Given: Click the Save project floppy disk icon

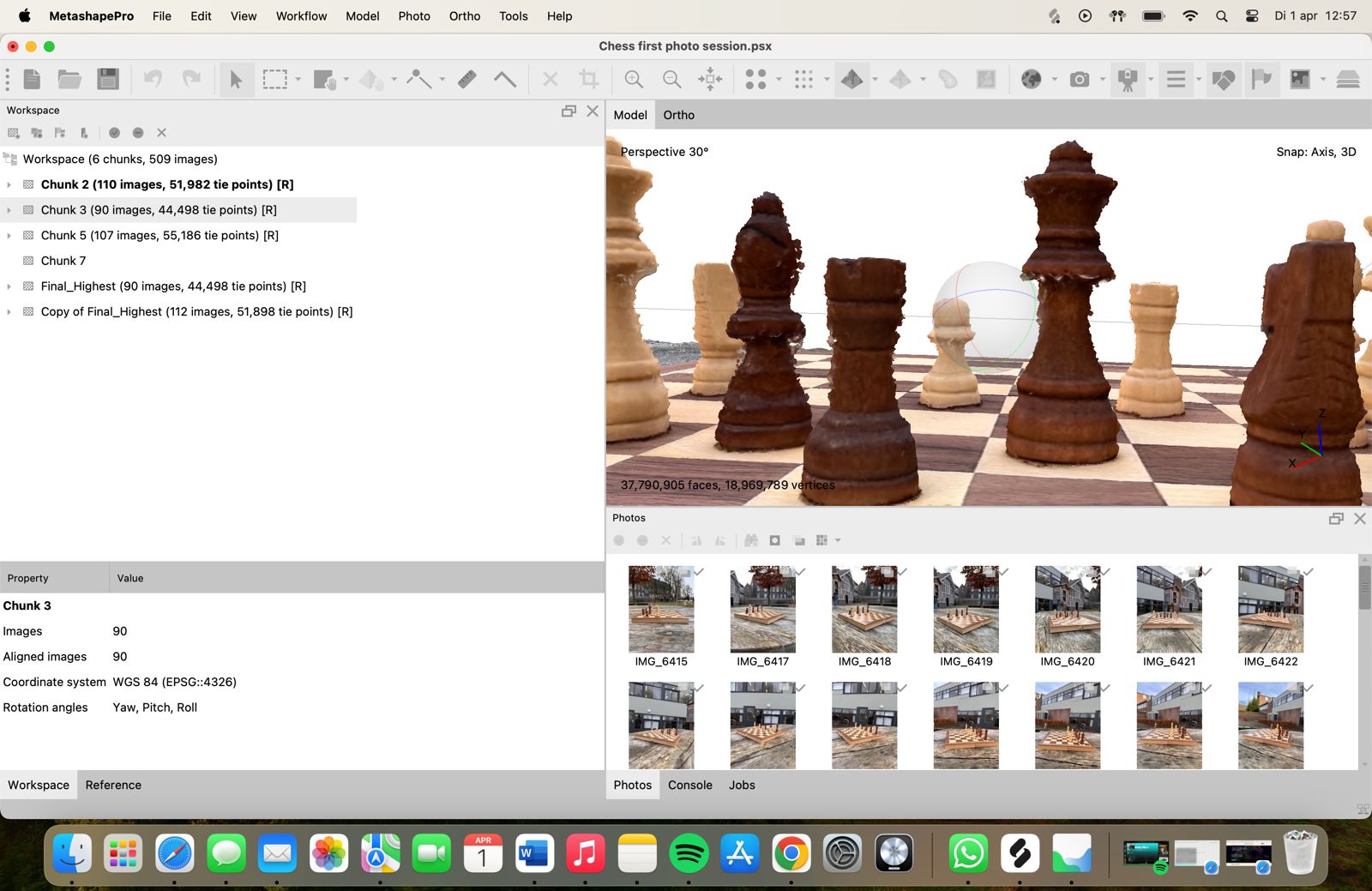Looking at the screenshot, I should click(108, 80).
